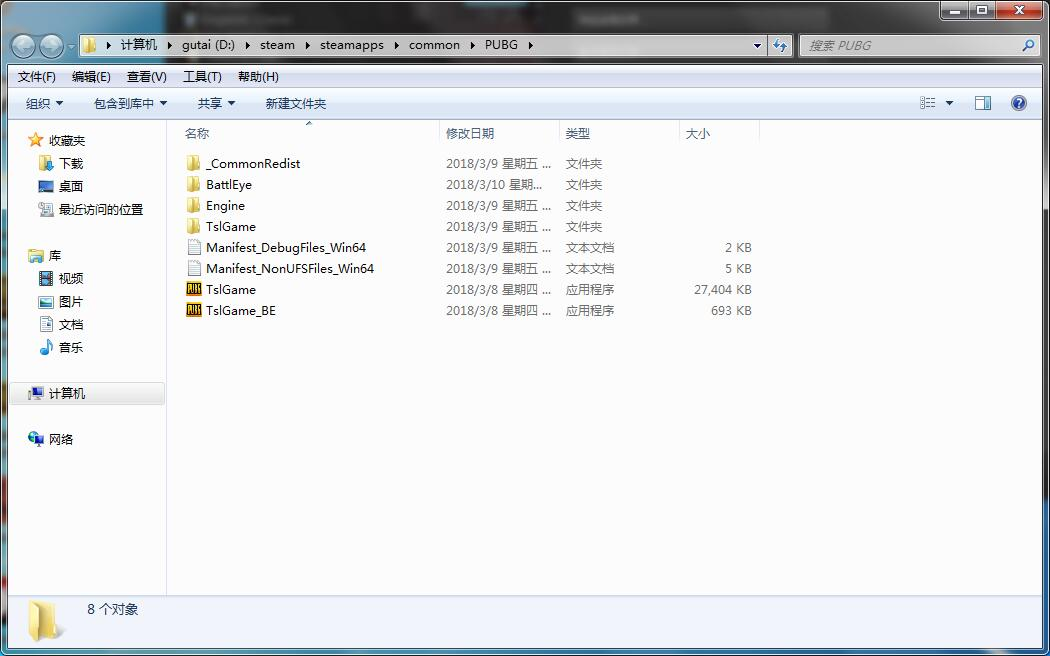1050x656 pixels.
Task: Open the 查看(V) menu
Action: point(147,77)
